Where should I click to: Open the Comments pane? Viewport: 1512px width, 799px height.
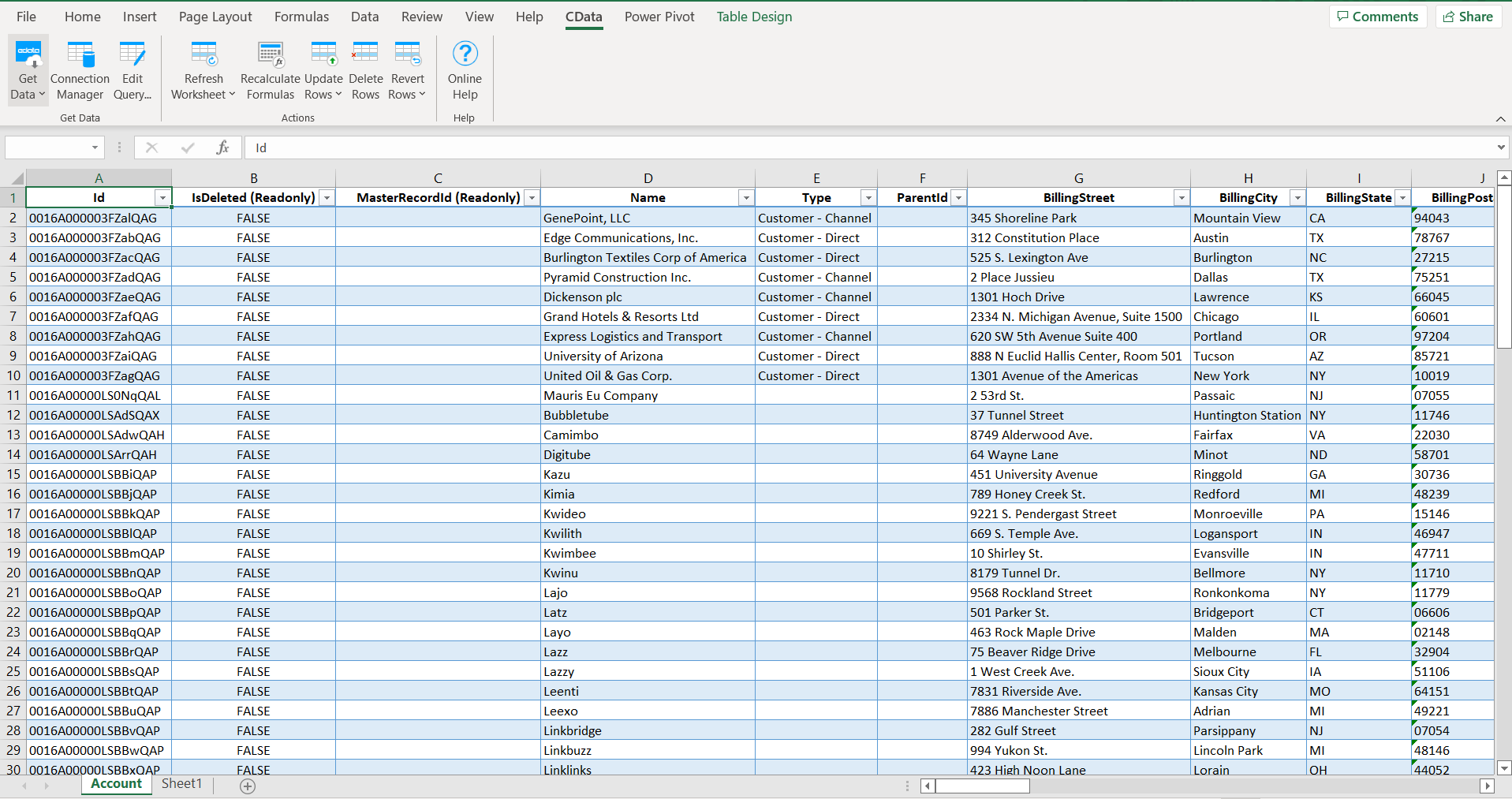click(x=1377, y=17)
